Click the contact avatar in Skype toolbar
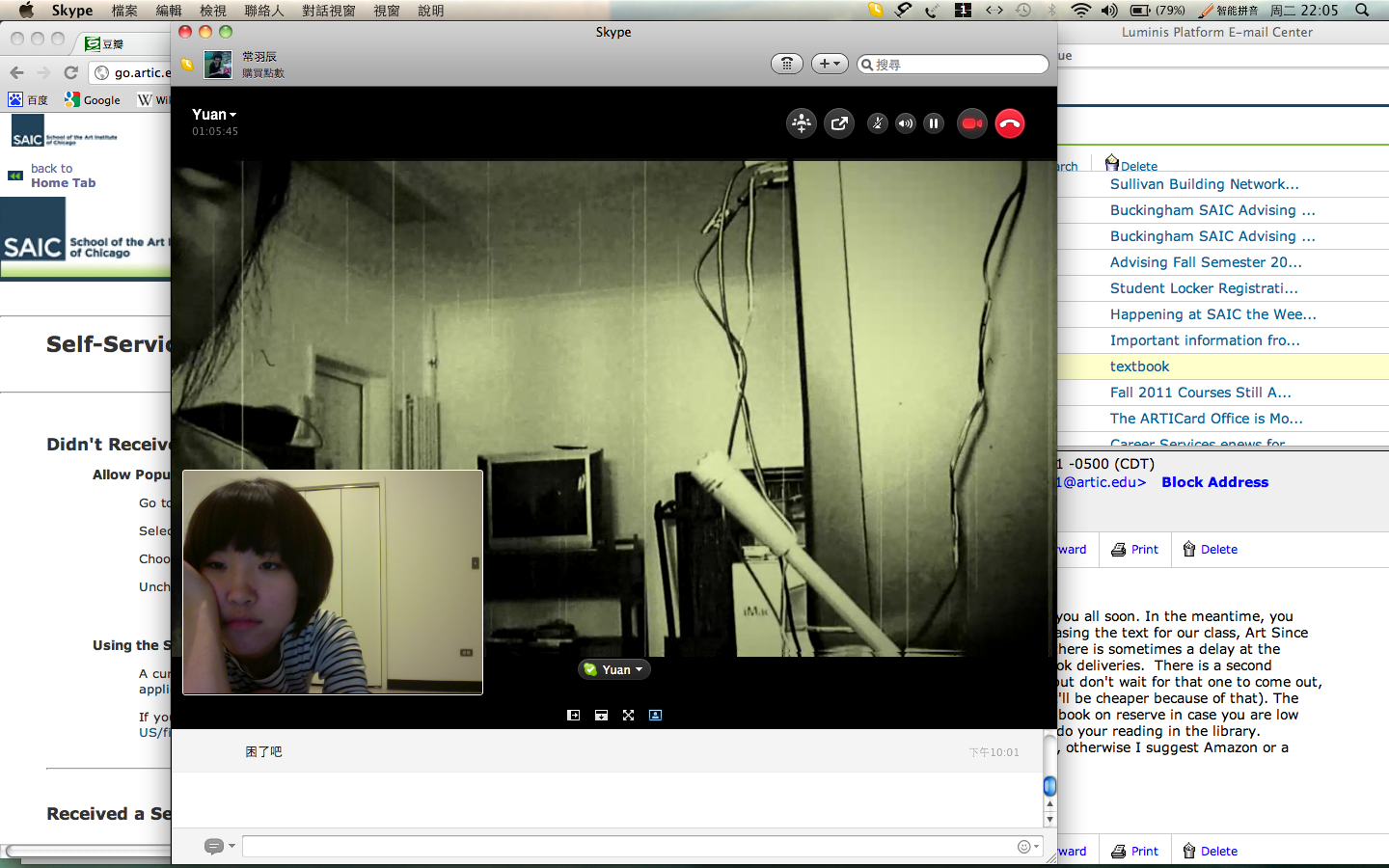This screenshot has width=1389, height=868. (x=218, y=65)
